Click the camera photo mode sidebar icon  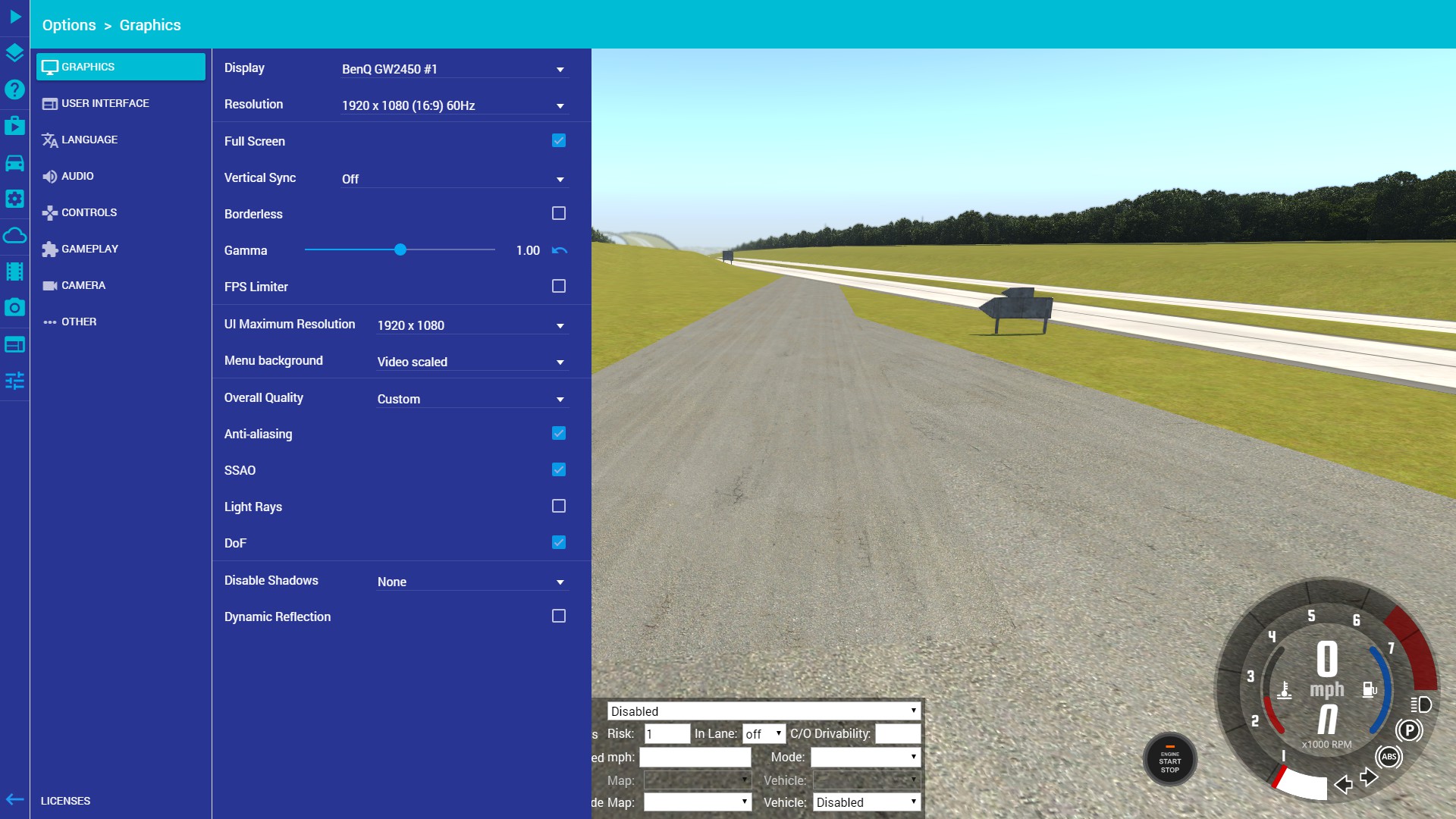(14, 308)
